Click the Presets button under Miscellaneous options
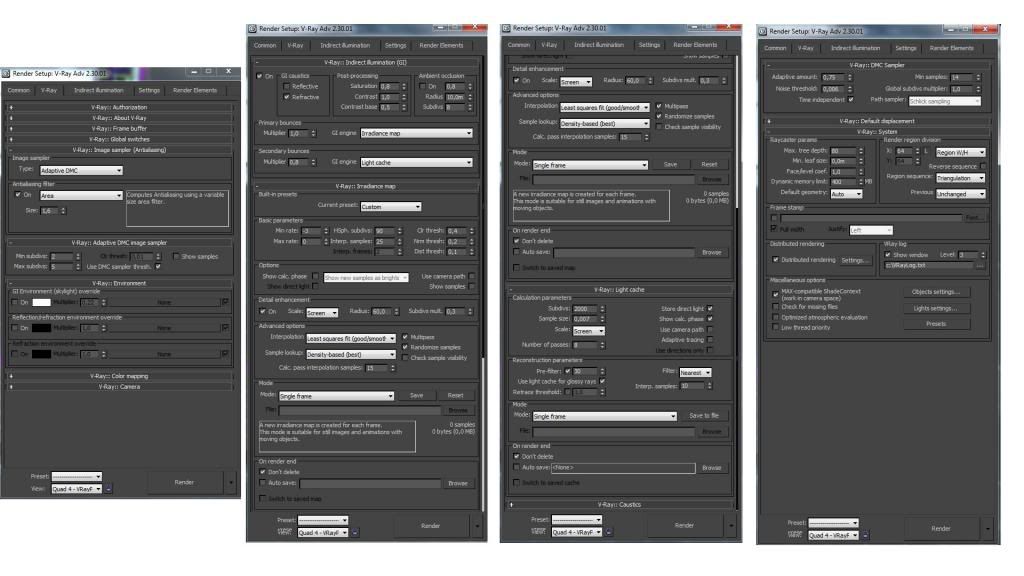 coord(936,324)
